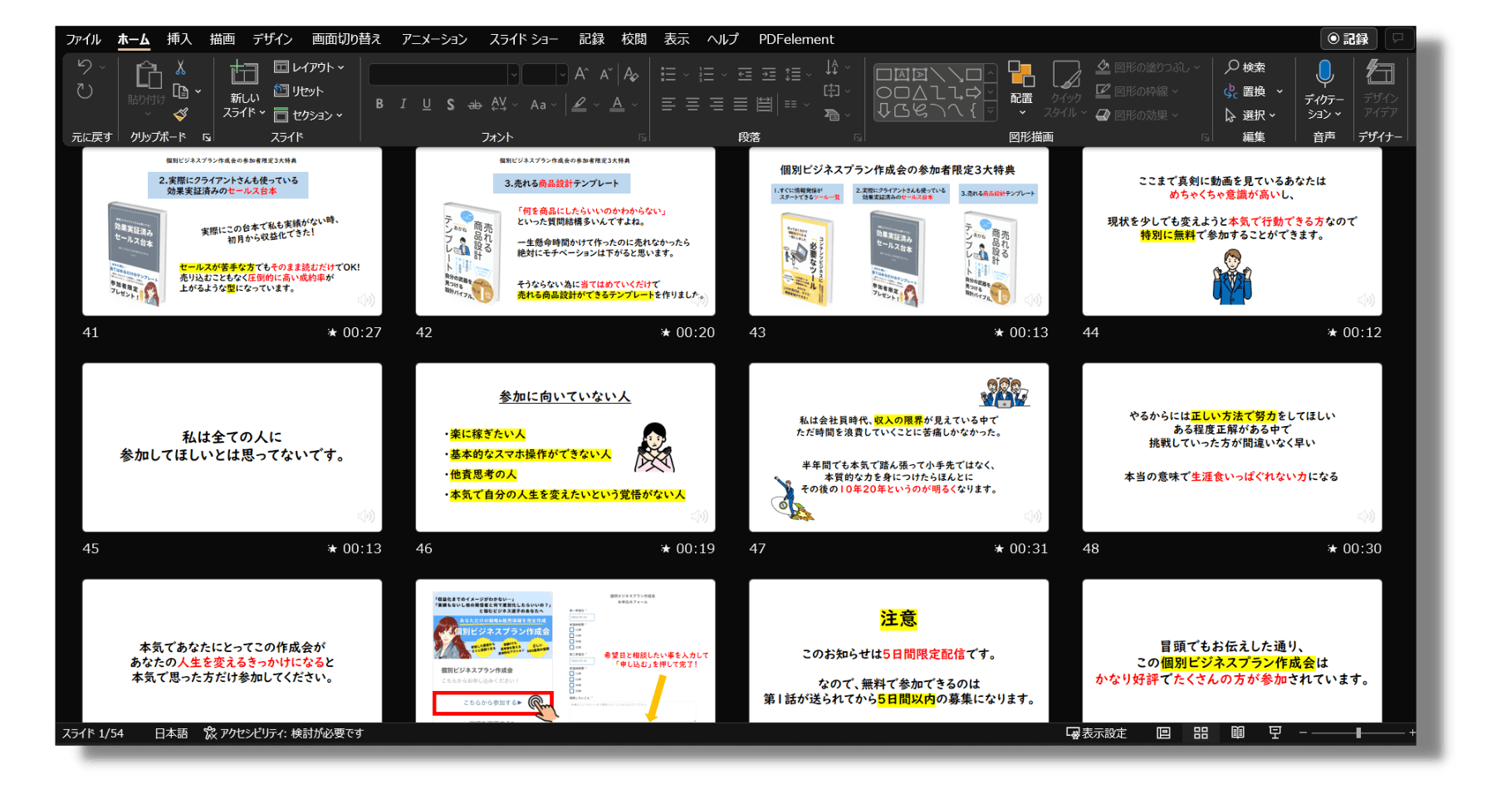1512x799 pixels.
Task: Click Reset (リセット) button
Action: [x=299, y=91]
